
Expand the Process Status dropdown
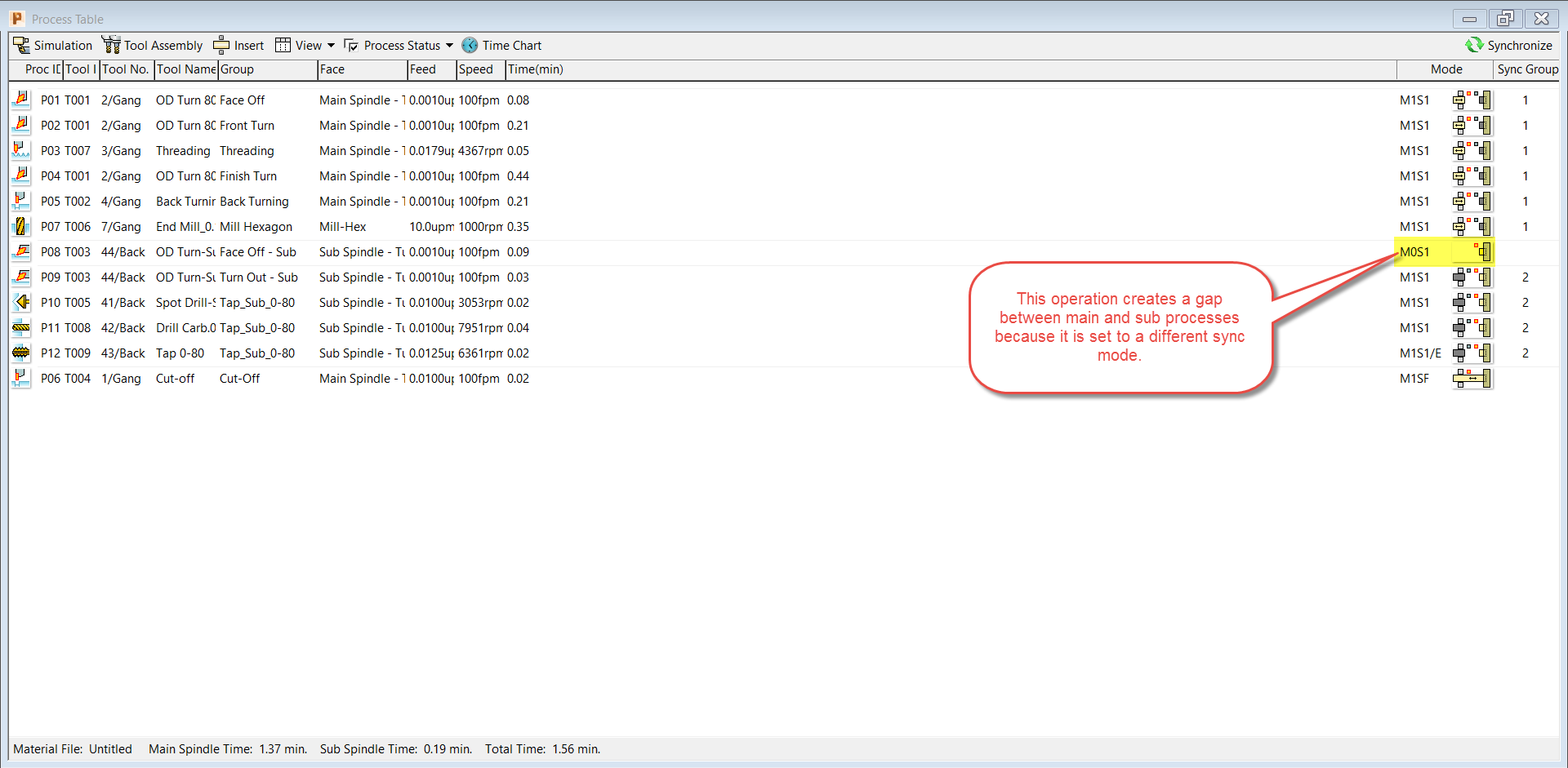[x=398, y=45]
